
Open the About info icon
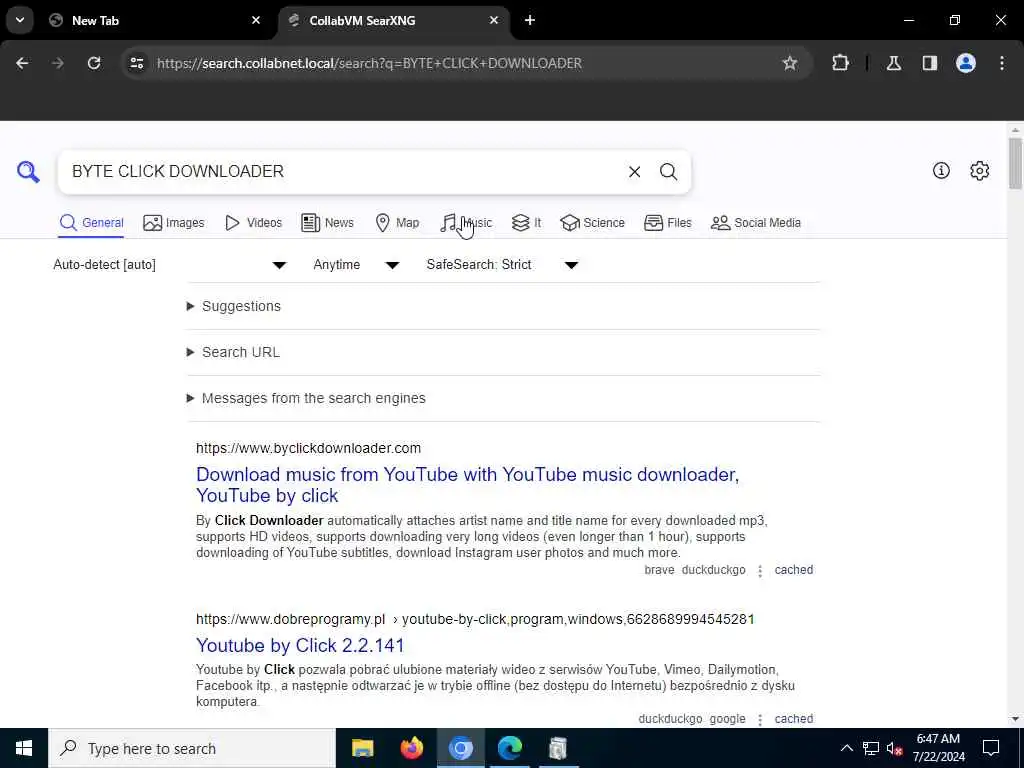[x=941, y=171]
